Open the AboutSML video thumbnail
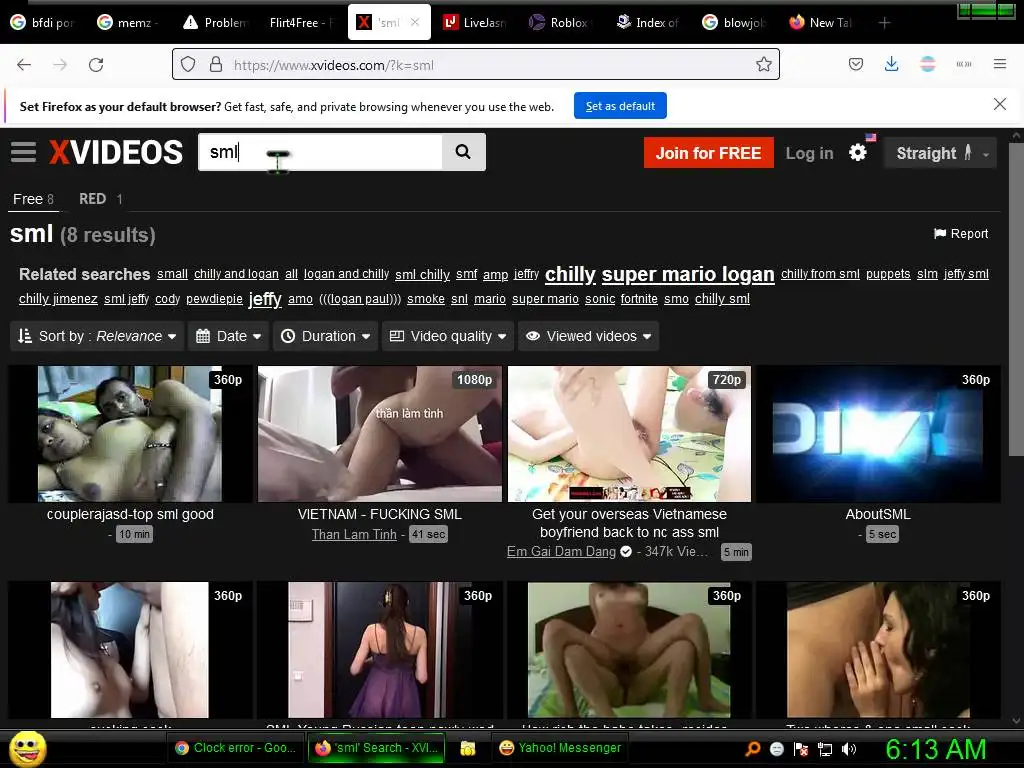This screenshot has height=768, width=1024. [x=878, y=434]
